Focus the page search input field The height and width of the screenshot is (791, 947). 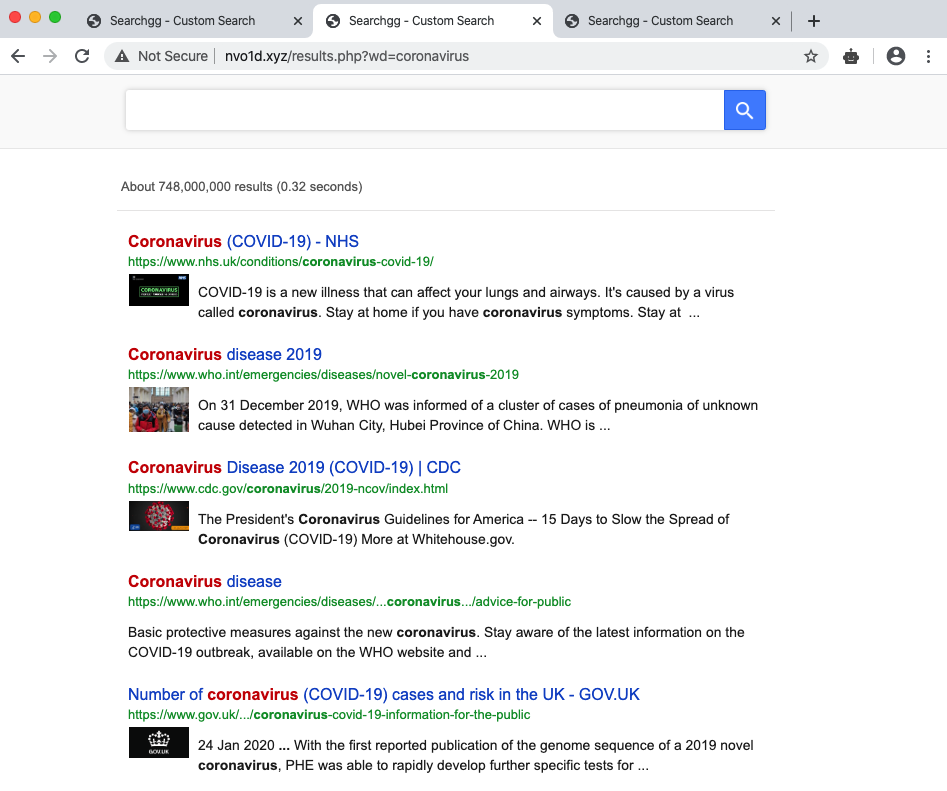[x=424, y=110]
